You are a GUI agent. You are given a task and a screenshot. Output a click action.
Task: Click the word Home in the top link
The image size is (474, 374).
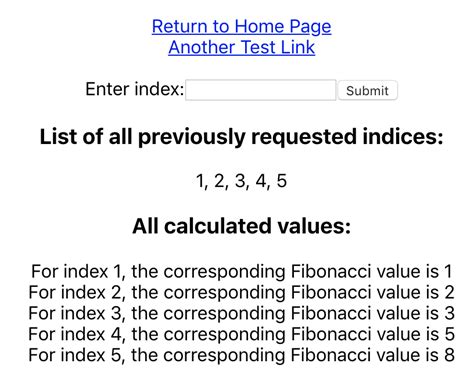[x=259, y=26]
